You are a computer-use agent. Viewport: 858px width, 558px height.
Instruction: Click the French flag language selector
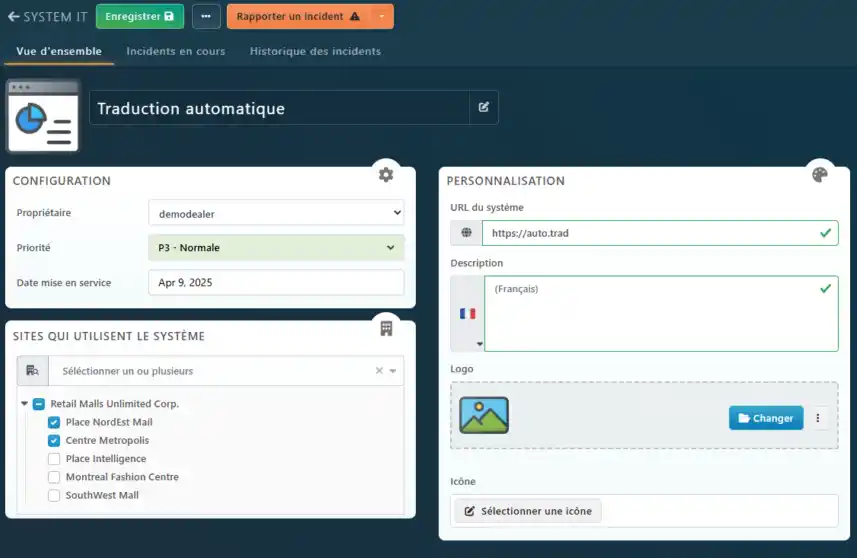(467, 313)
